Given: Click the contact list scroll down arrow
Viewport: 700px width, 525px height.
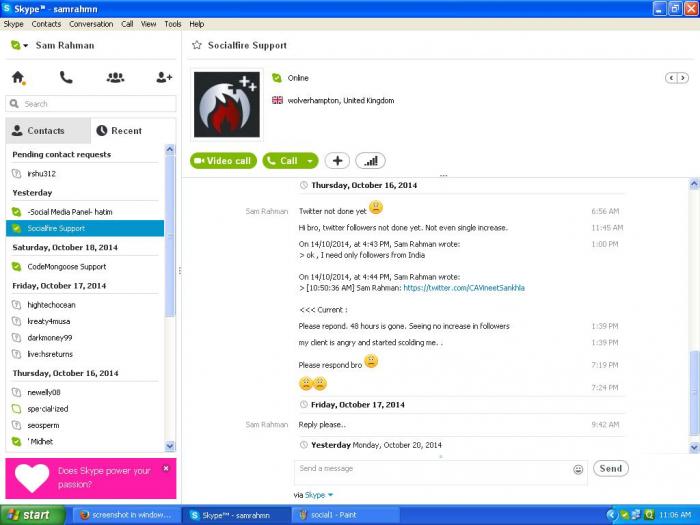Looking at the screenshot, I should [170, 446].
